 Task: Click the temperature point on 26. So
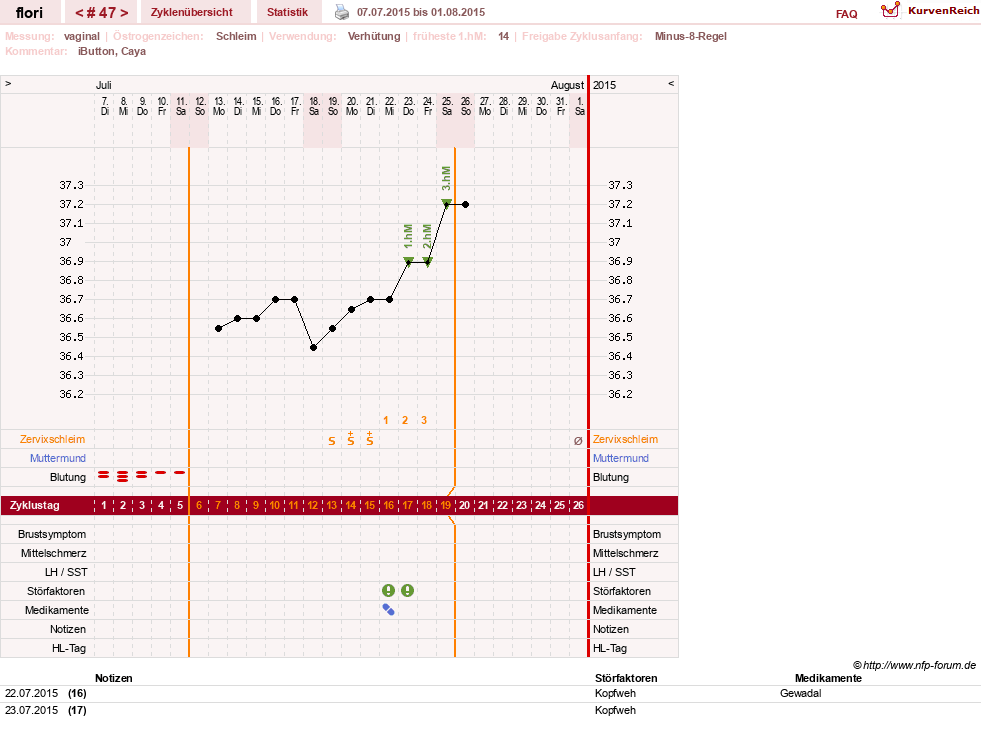pos(465,205)
